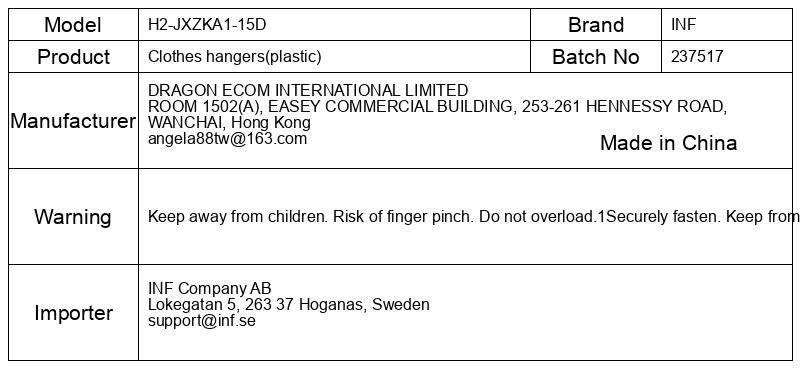This screenshot has width=800, height=380.
Task: Click the Lokegatan 5 Hoganas address
Action: 289,305
